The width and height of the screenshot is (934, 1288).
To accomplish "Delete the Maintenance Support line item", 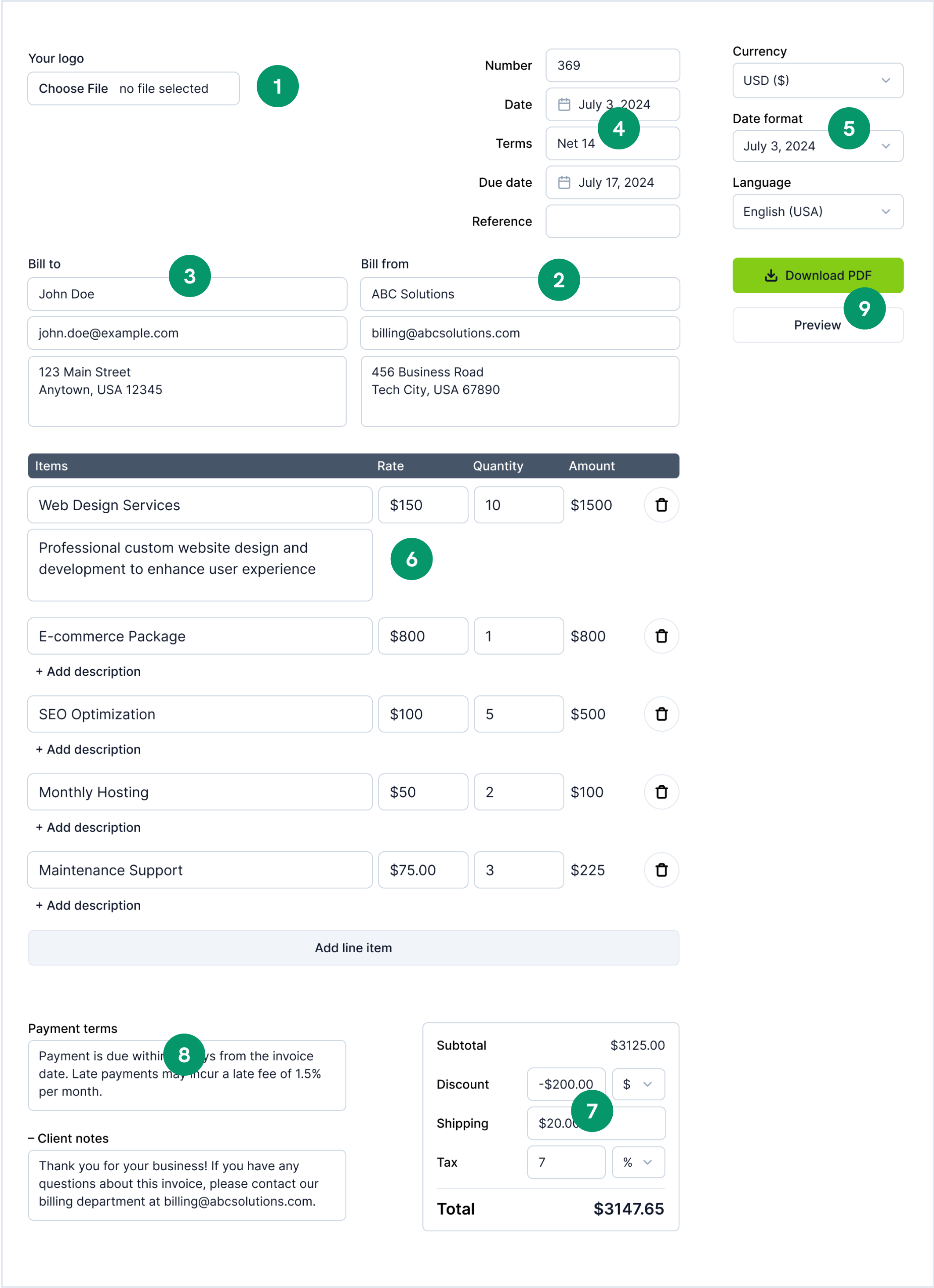I will [x=661, y=870].
